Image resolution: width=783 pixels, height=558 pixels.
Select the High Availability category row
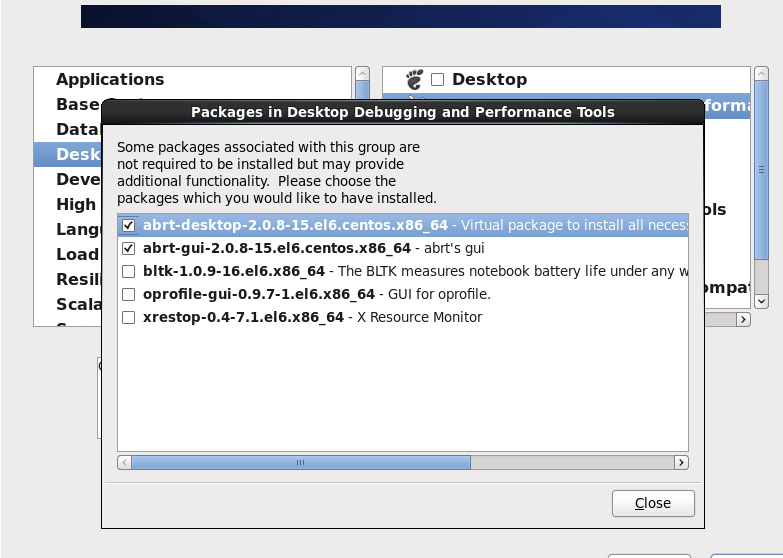pos(68,204)
